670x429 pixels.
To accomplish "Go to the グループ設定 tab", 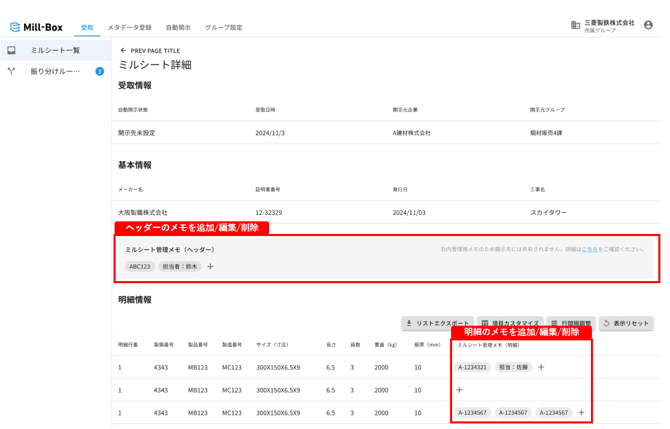I will (223, 27).
